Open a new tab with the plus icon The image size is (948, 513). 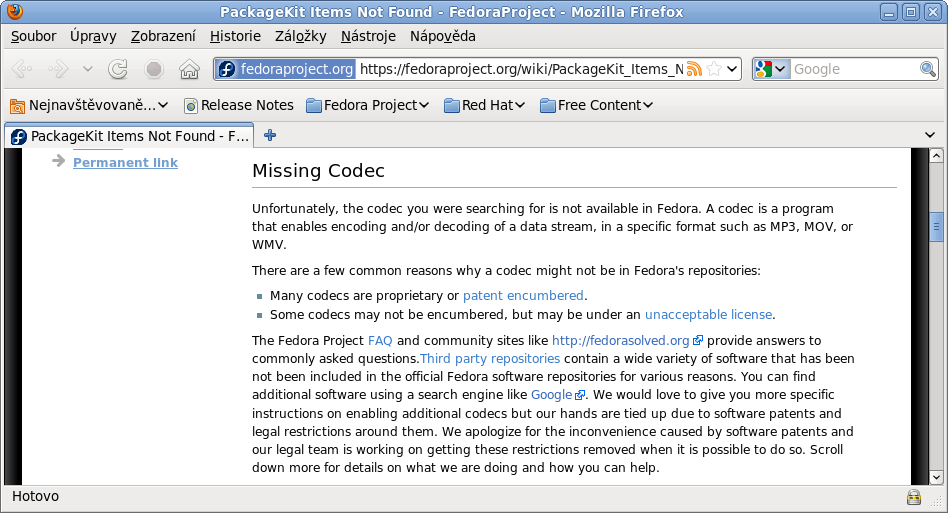[x=270, y=135]
